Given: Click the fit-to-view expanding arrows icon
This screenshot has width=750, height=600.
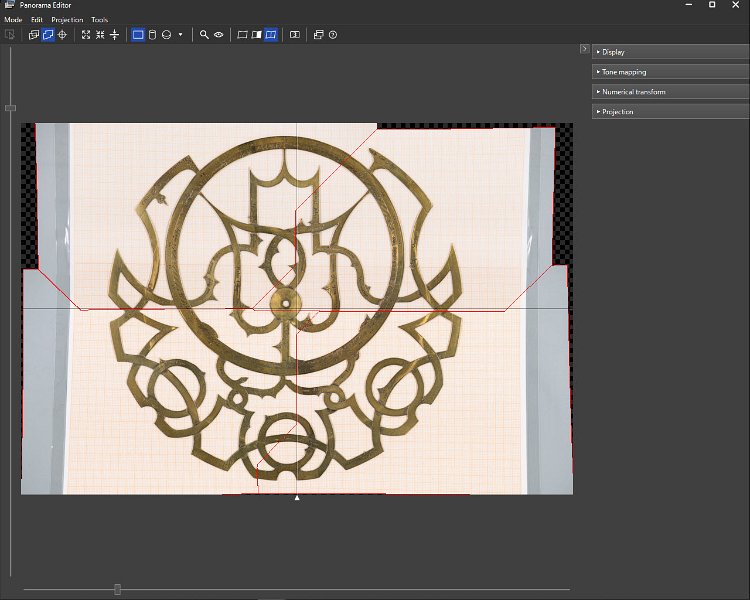Looking at the screenshot, I should pos(86,35).
